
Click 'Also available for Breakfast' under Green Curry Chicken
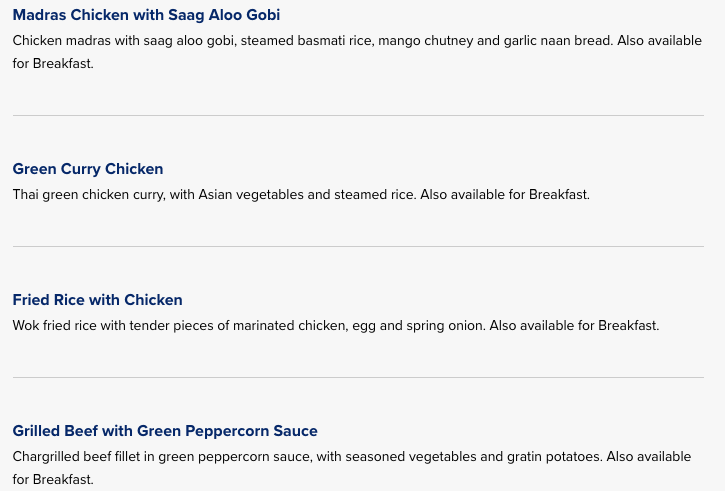tap(505, 194)
